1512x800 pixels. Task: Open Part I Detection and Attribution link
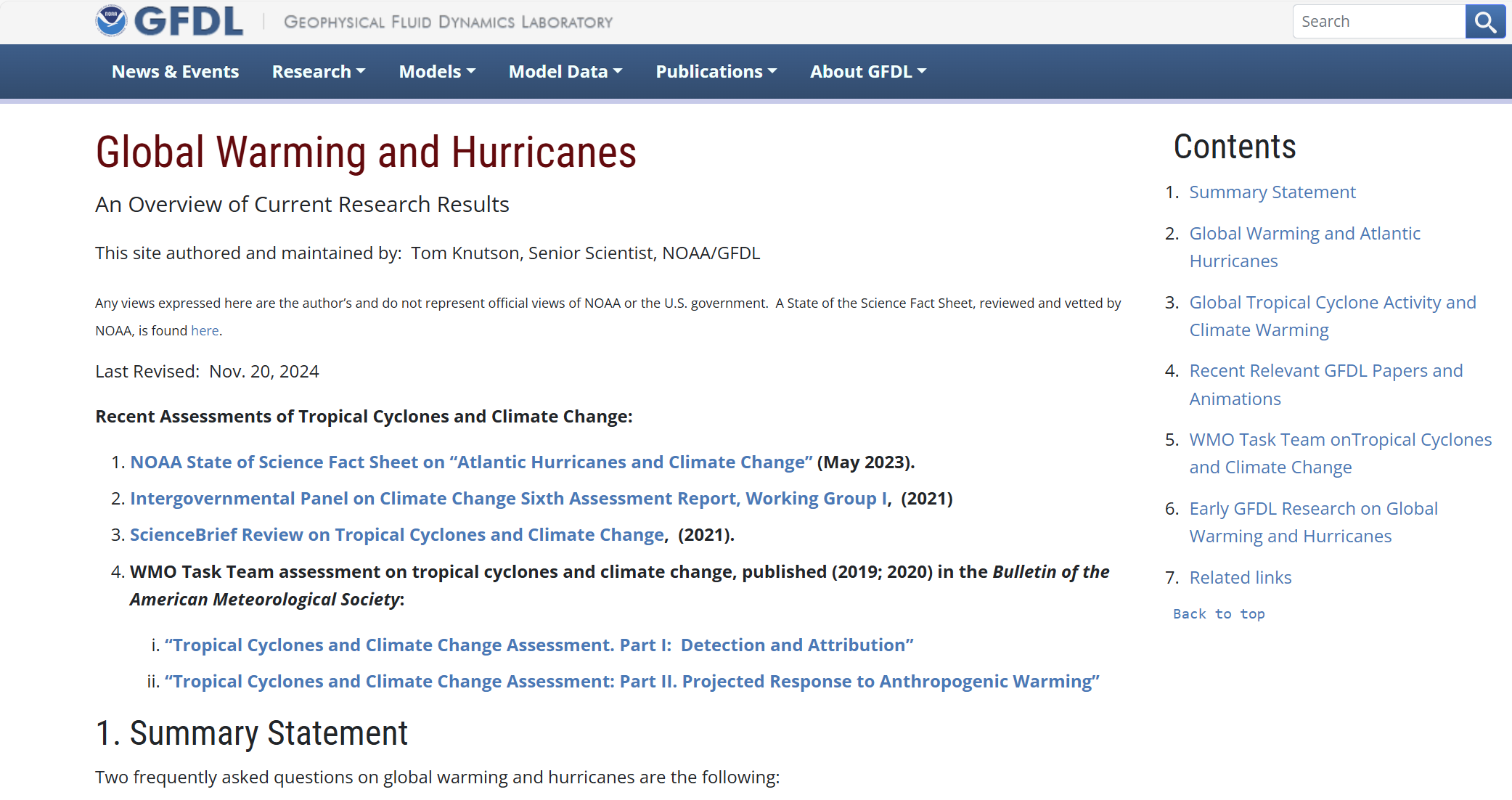(539, 645)
